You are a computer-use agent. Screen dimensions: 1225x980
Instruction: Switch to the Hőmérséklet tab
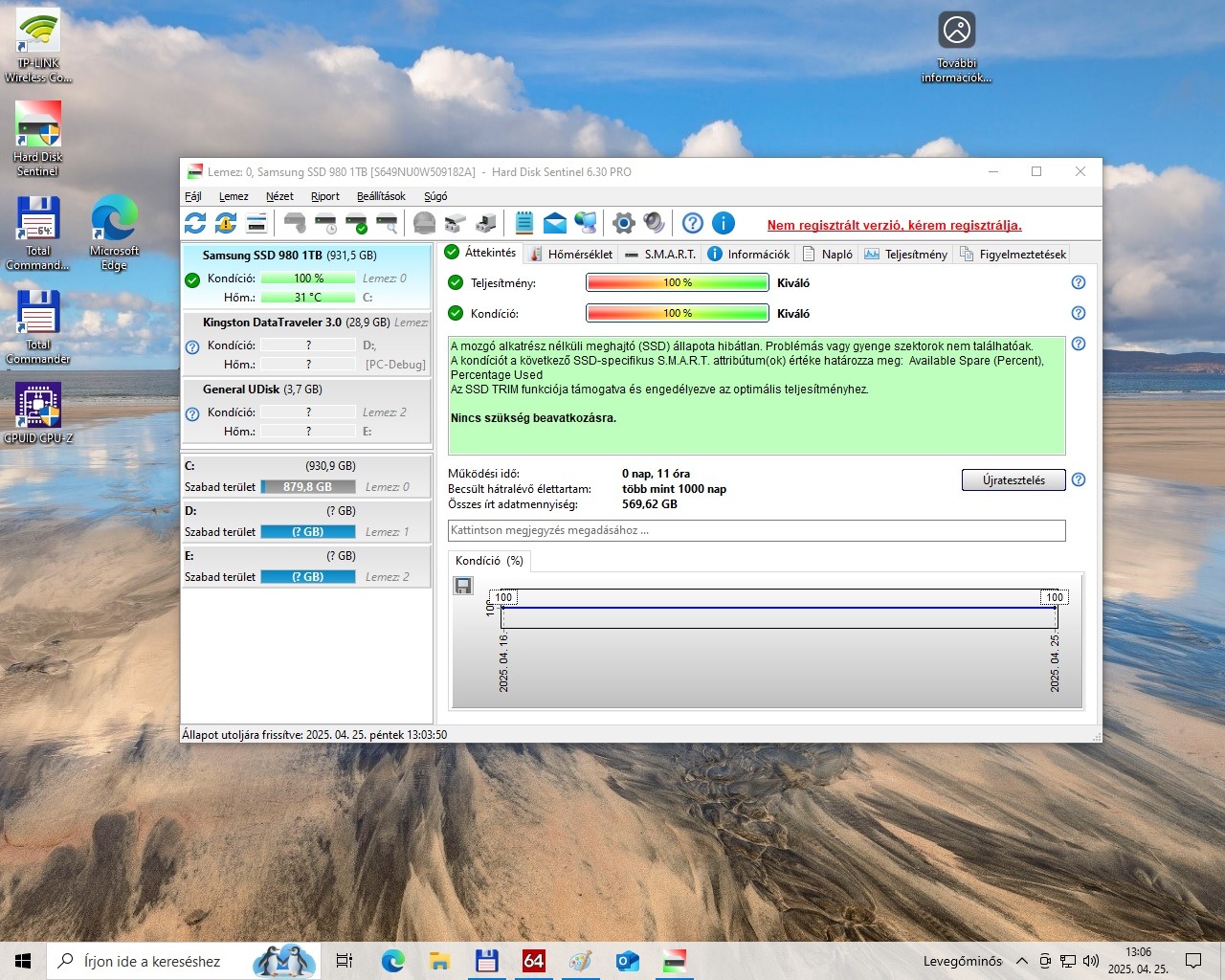(570, 254)
